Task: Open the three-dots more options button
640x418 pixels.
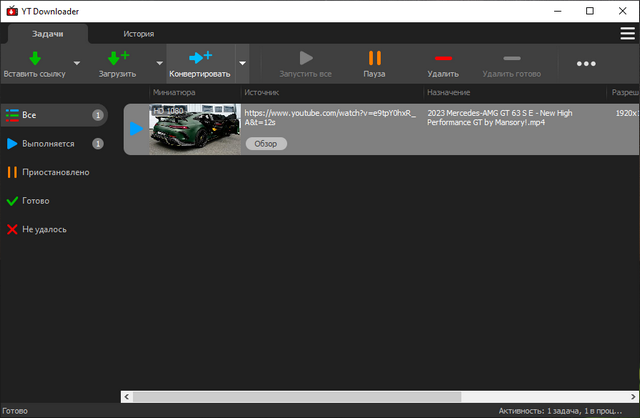Action: 586,64
